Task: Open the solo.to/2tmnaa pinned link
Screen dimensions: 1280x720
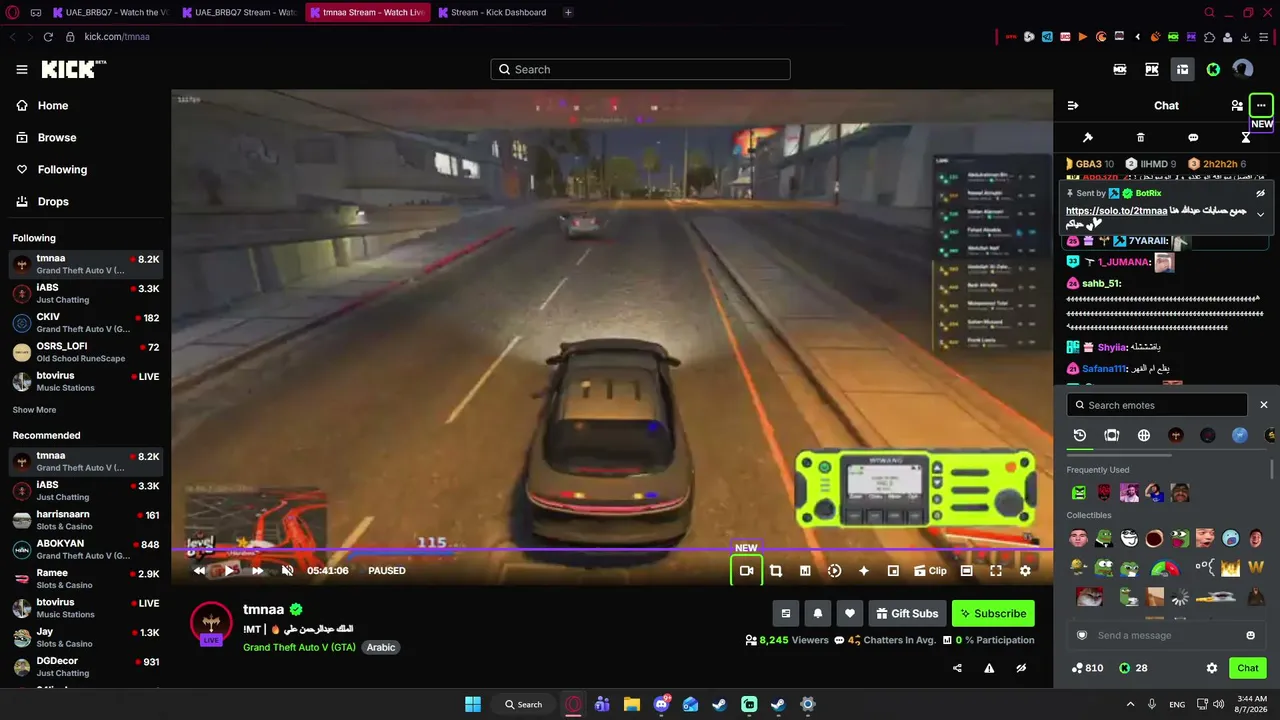Action: coord(1116,211)
